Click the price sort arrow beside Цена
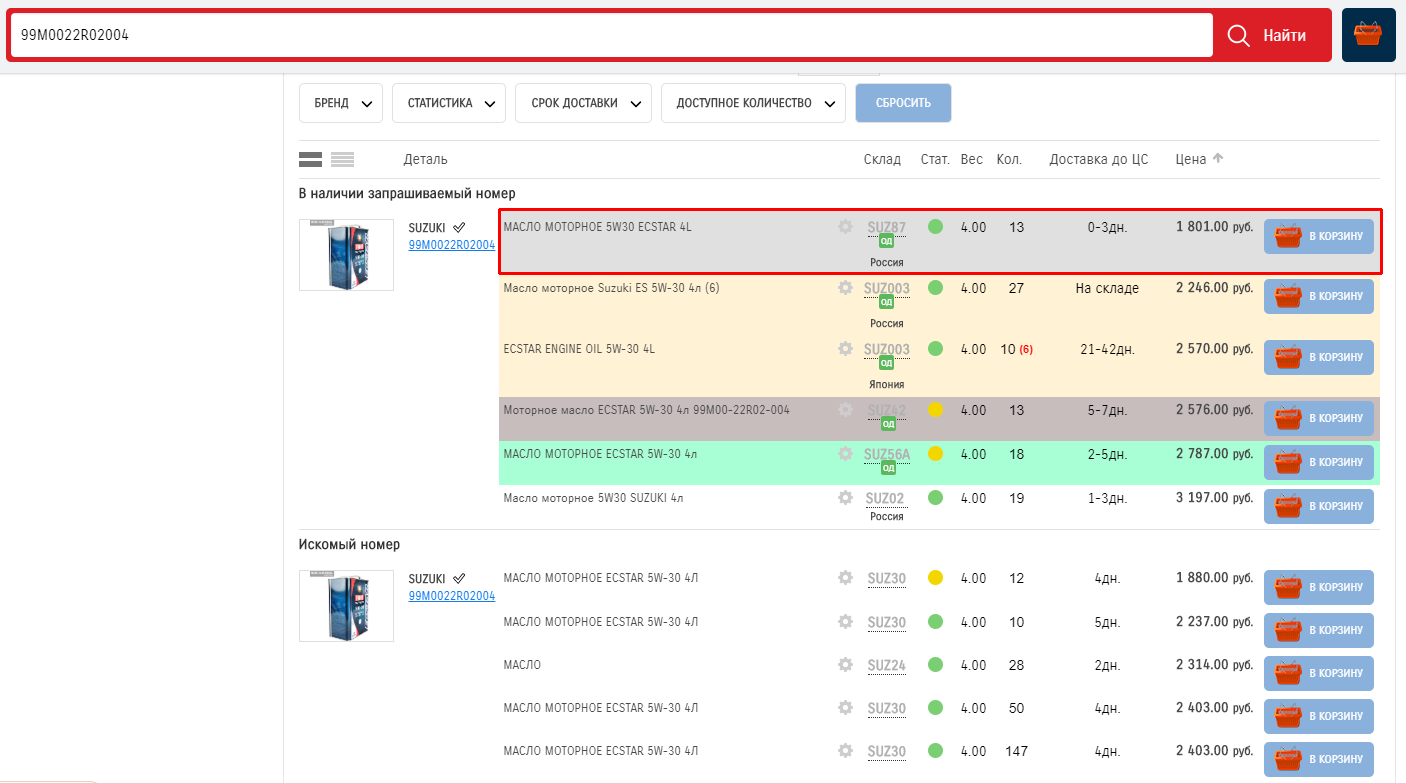This screenshot has height=783, width=1406. click(x=1217, y=159)
